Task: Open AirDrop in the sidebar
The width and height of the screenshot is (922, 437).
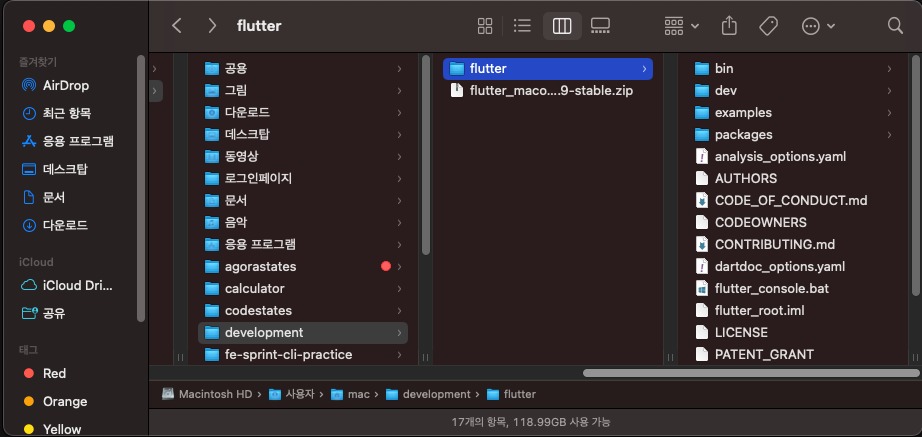Action: 65,85
